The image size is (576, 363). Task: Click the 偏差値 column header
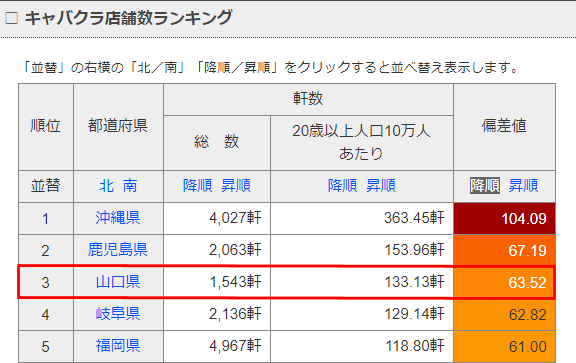tap(504, 127)
